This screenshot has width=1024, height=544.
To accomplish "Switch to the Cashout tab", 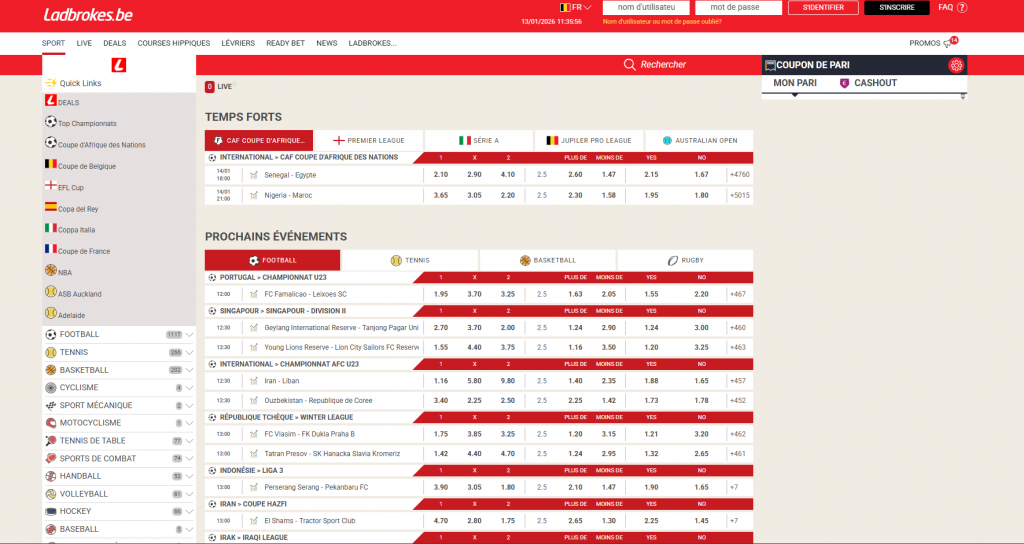I will pos(868,83).
